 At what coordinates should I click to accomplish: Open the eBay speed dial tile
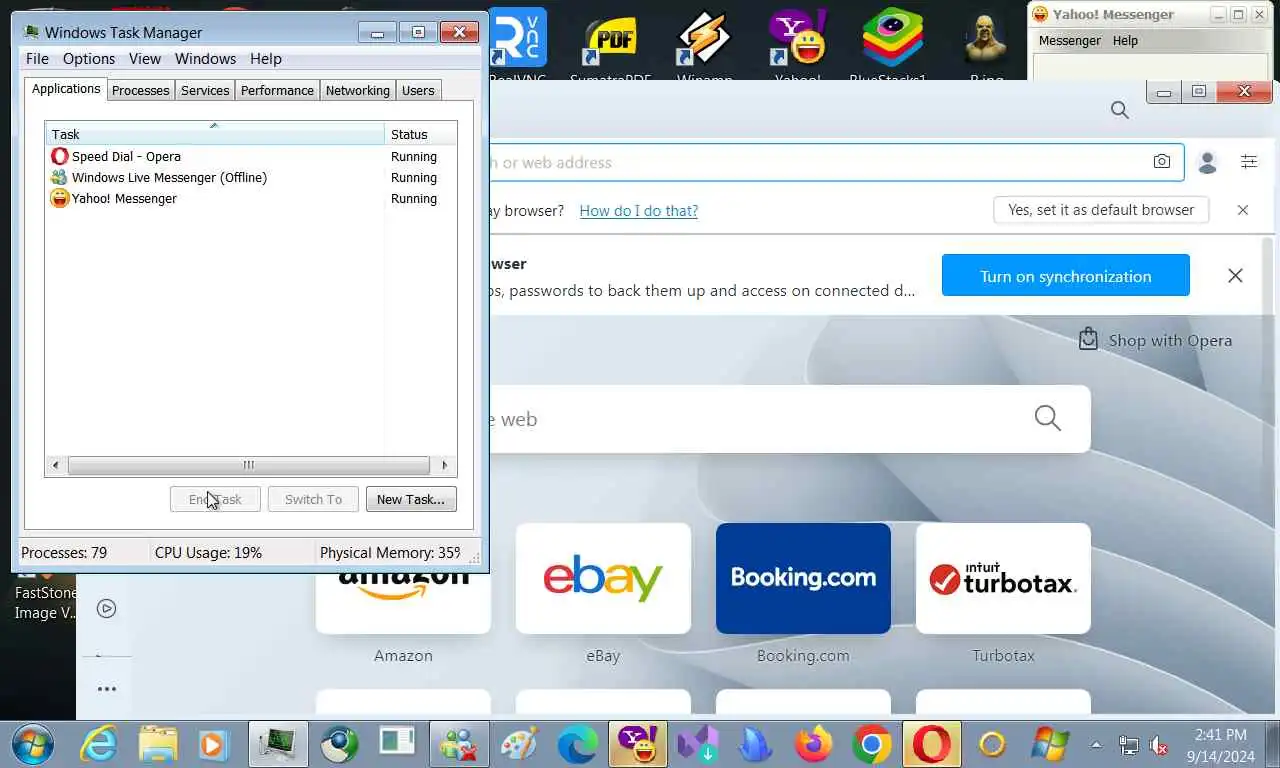pos(603,578)
